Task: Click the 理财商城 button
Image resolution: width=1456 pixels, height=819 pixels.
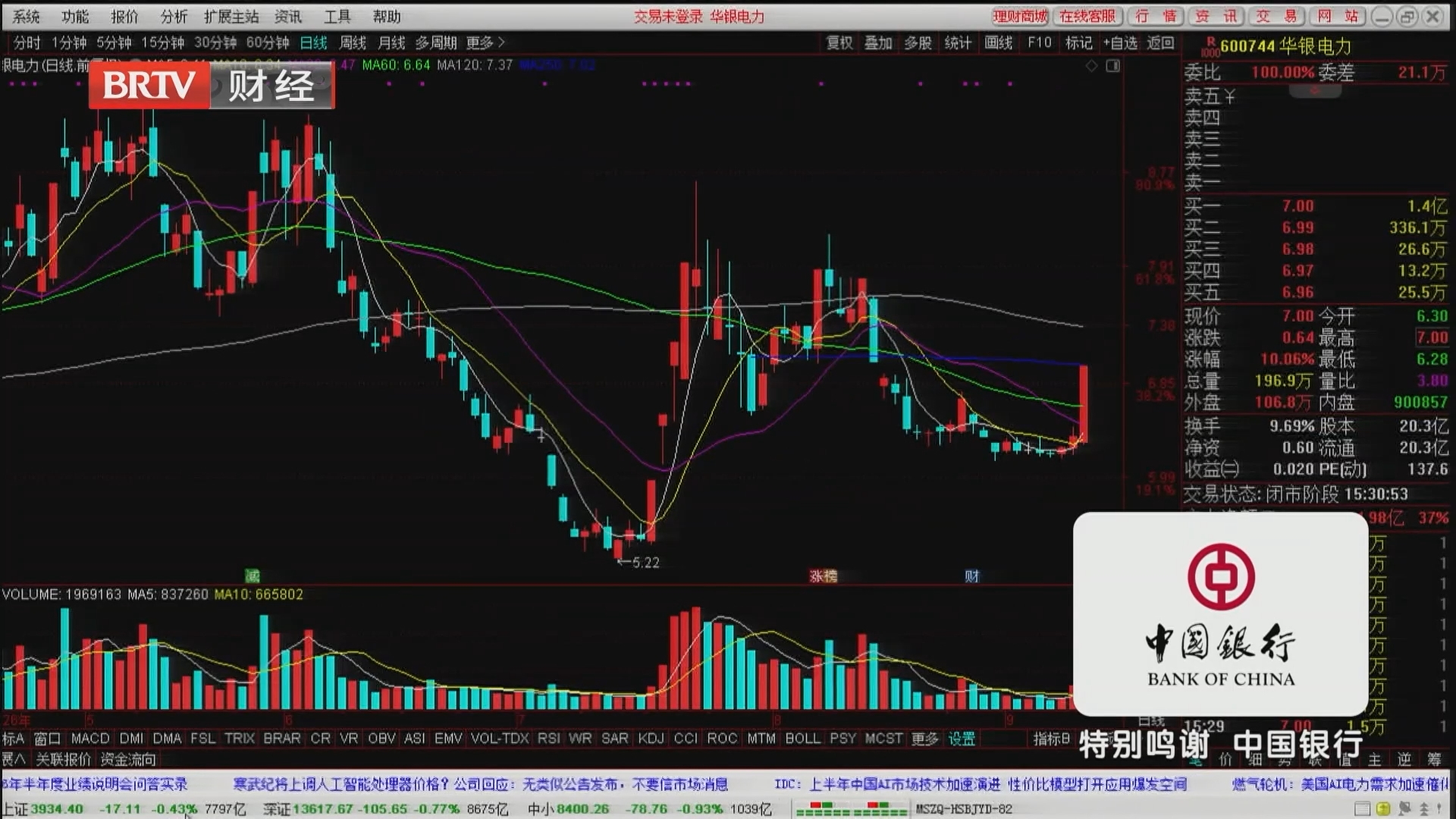Action: 1020,16
